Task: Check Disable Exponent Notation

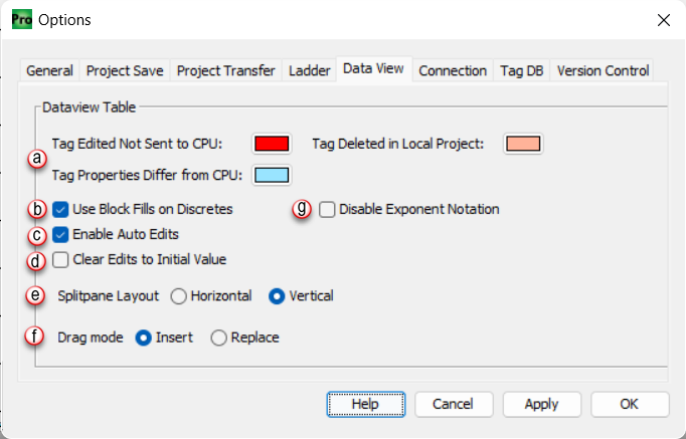Action: coord(327,210)
